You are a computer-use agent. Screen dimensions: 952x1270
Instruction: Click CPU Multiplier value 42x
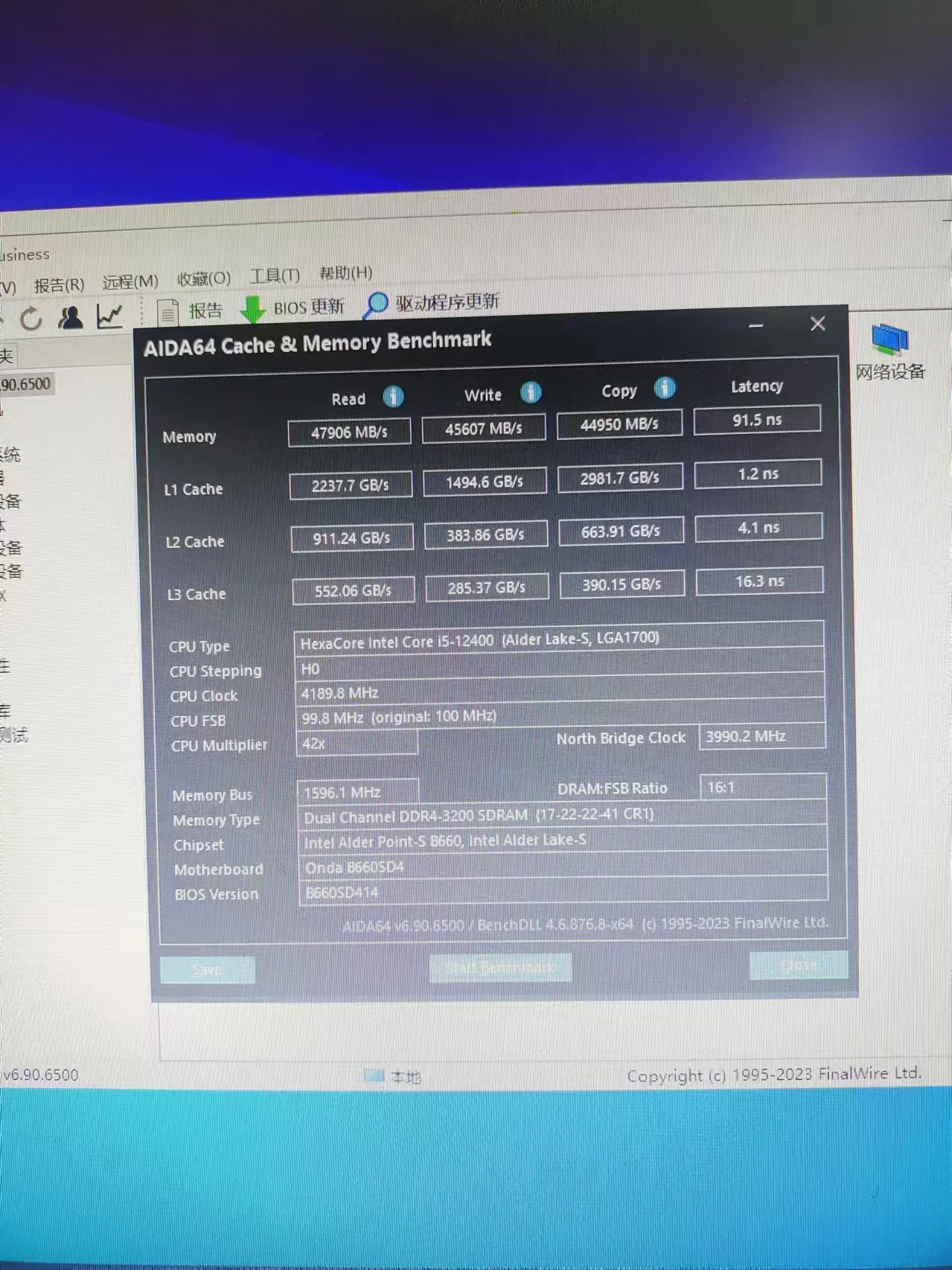pyautogui.click(x=357, y=742)
